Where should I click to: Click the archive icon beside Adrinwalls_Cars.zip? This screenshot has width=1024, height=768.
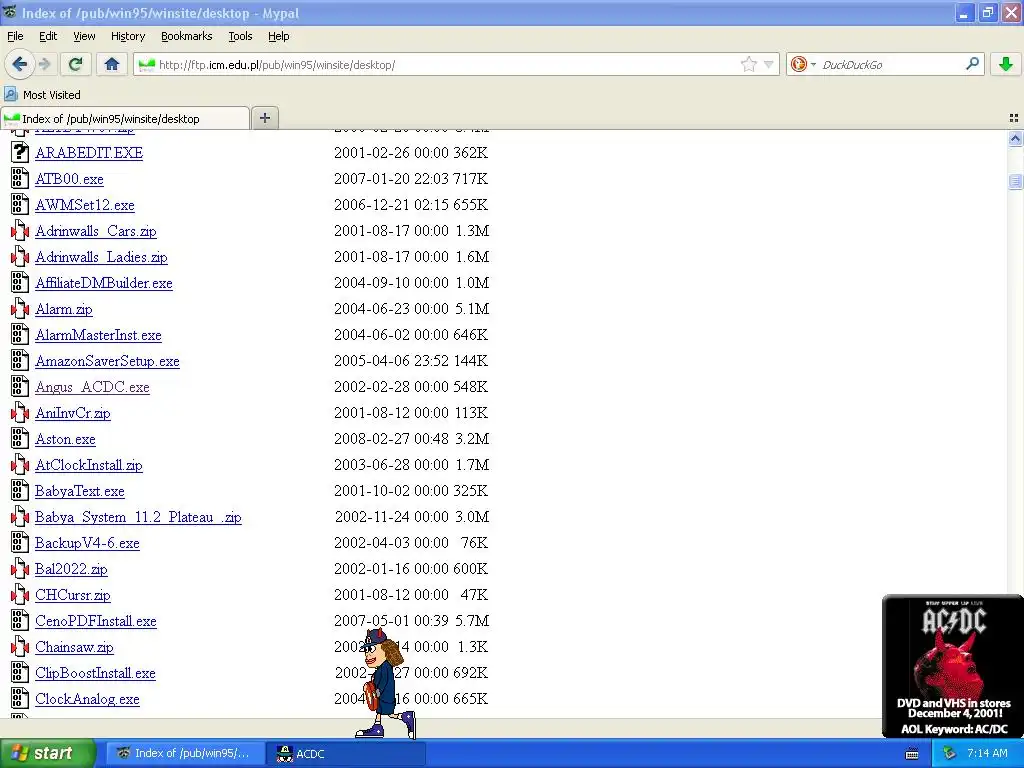tap(20, 231)
